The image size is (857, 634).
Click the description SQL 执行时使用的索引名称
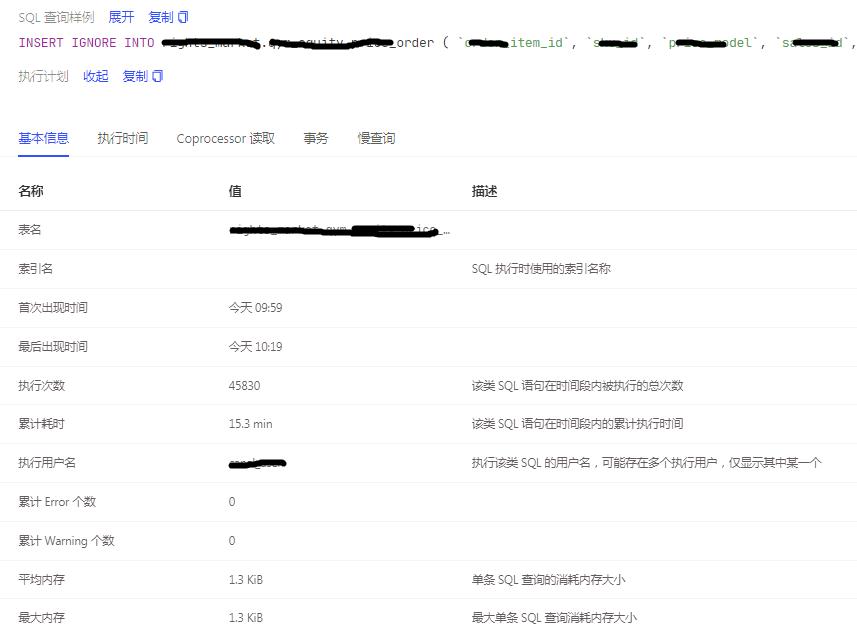point(541,269)
